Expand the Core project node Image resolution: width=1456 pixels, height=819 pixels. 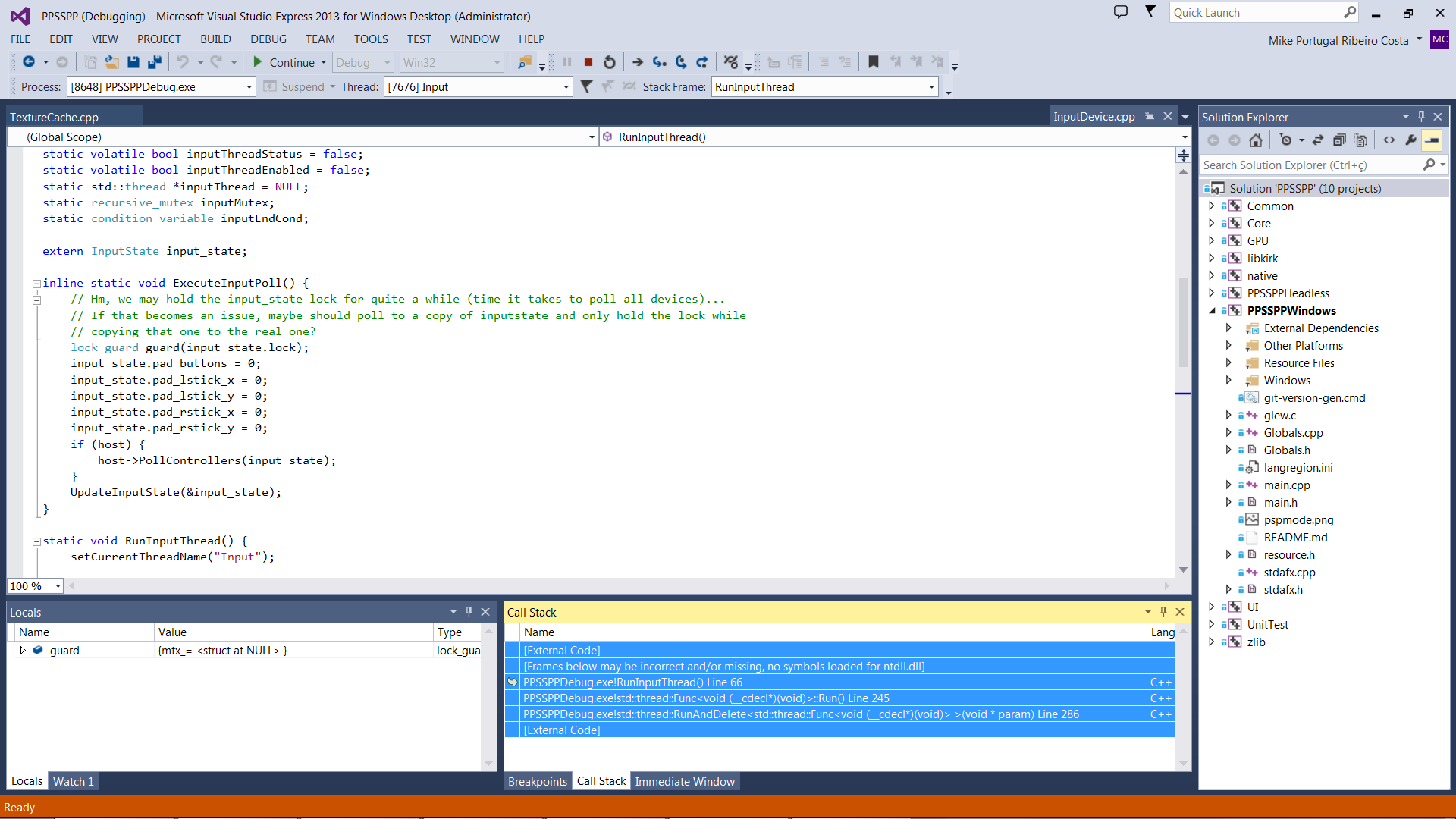pyautogui.click(x=1211, y=224)
